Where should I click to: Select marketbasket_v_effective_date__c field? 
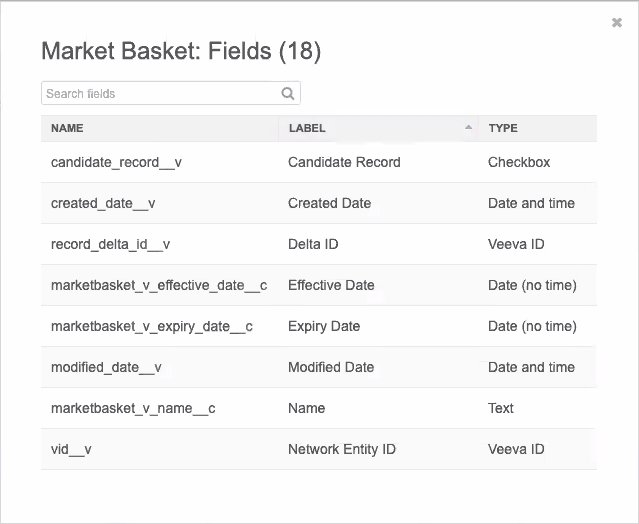(159, 285)
